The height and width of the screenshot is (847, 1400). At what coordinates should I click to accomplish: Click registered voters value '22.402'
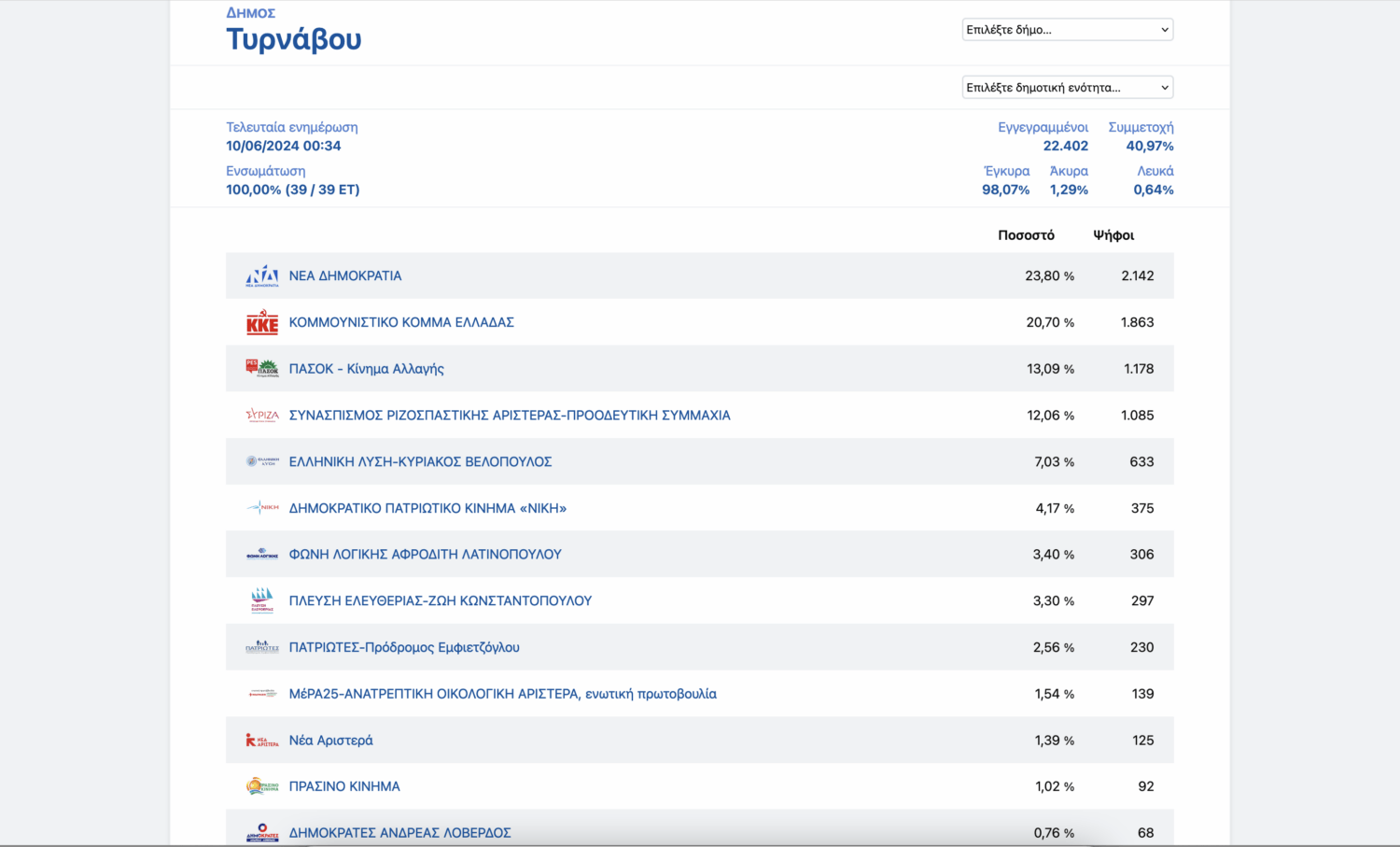[x=1066, y=146]
